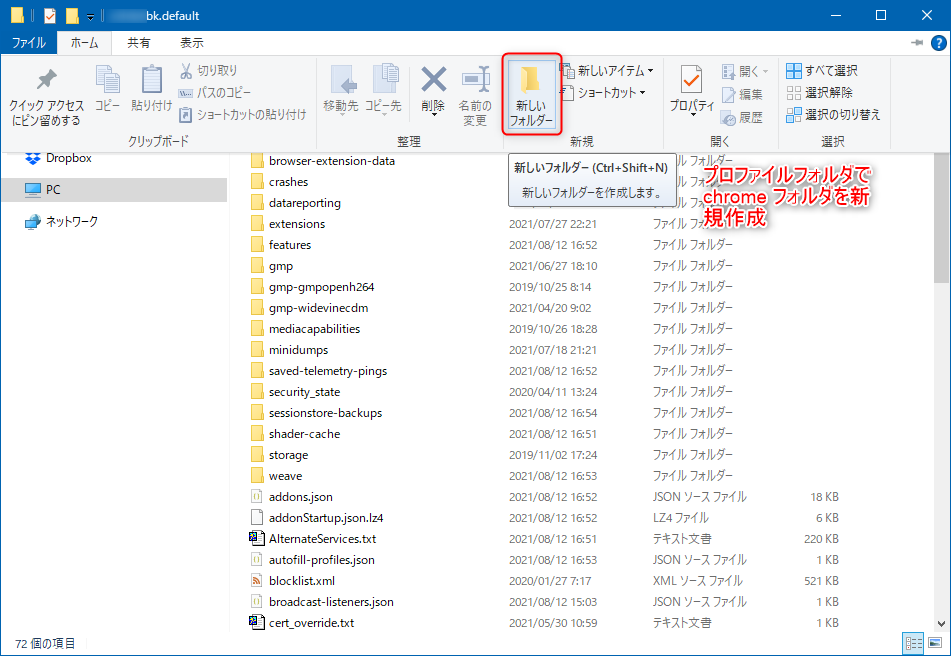Open the New Item (新しいアイテム) dropdown
Screen dimensions: 951x656
[607, 71]
